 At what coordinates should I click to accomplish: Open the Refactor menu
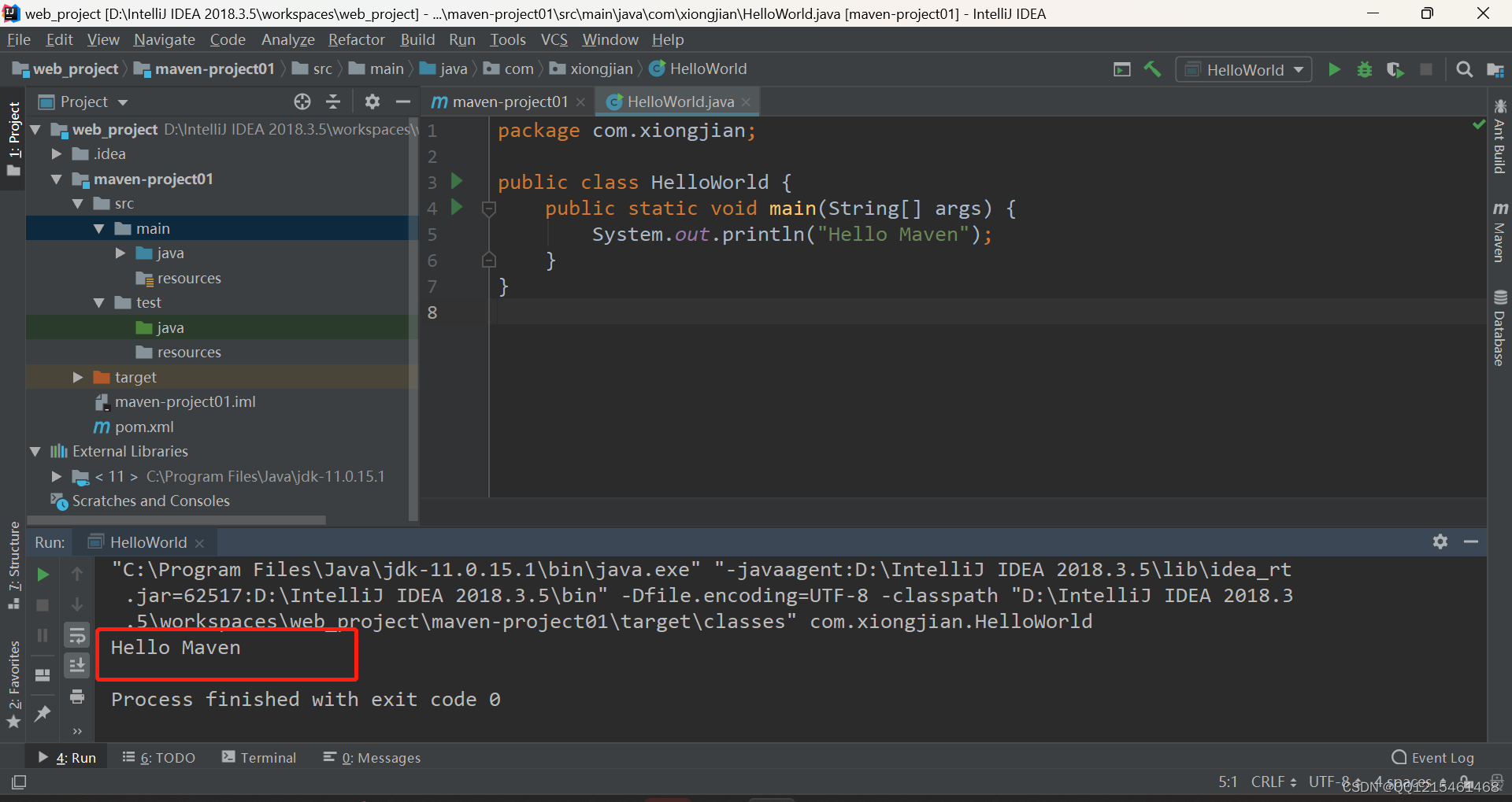pyautogui.click(x=356, y=39)
